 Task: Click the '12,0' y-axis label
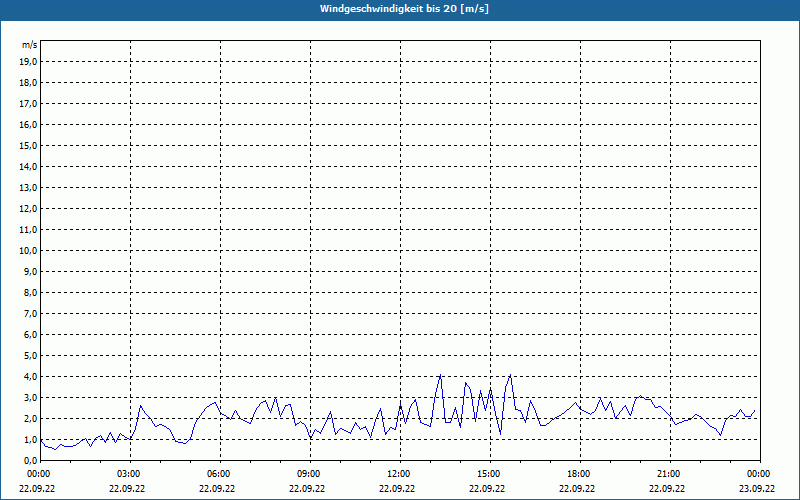pos(30,209)
